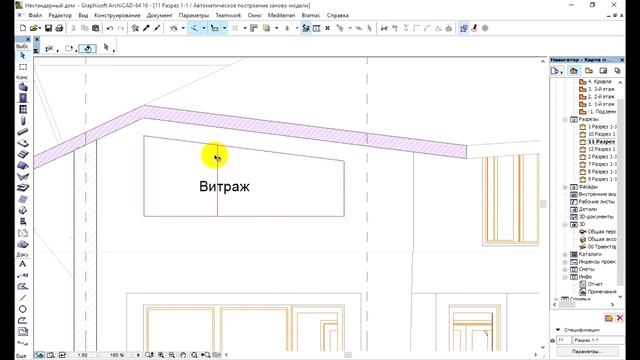Screen dimensions: 640x360
Task: Select the Beam tool in toolbox
Action: click(23, 132)
